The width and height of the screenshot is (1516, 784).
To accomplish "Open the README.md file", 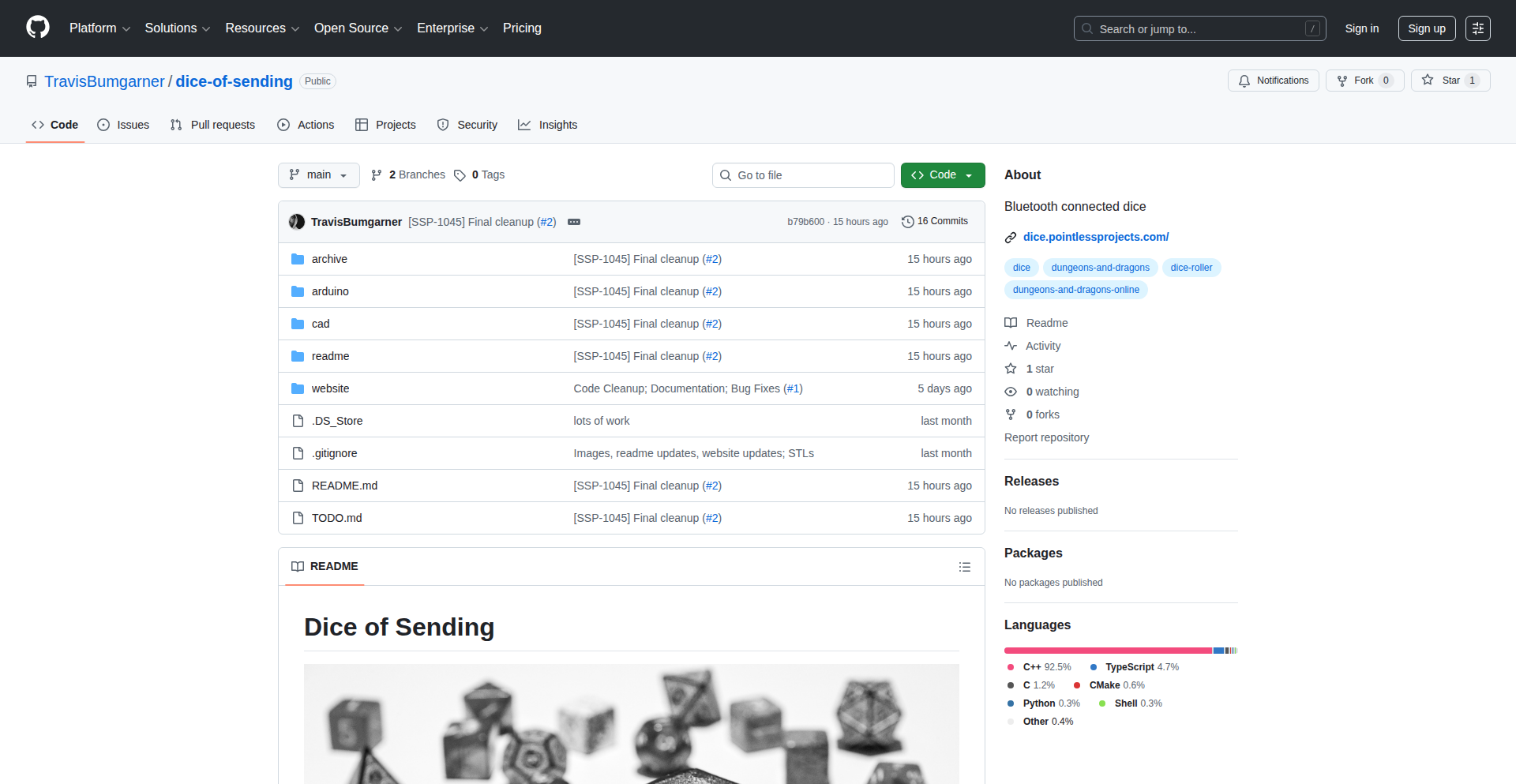I will [344, 486].
